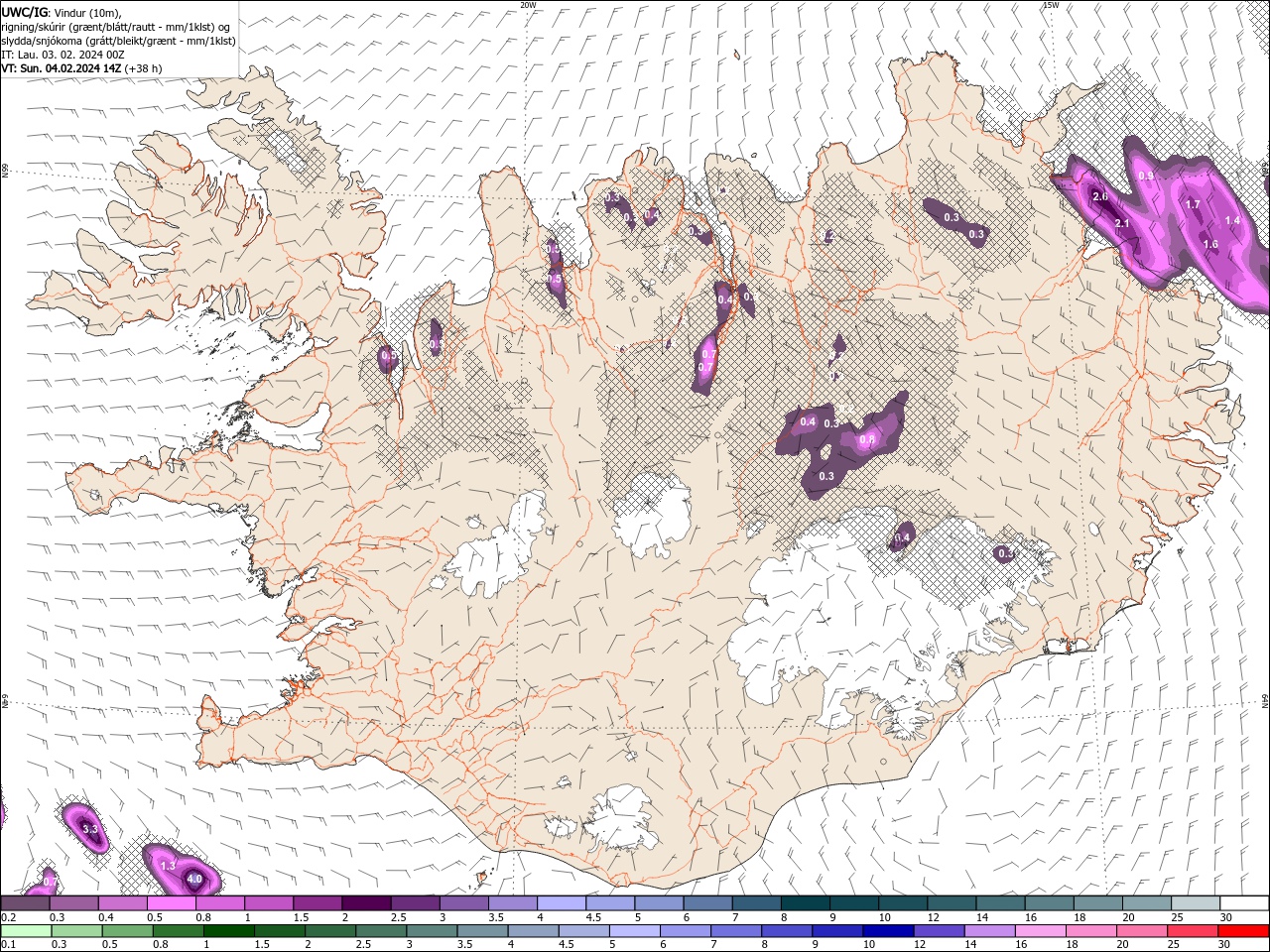Click the 1.6 precipitation value on the map

(1210, 244)
